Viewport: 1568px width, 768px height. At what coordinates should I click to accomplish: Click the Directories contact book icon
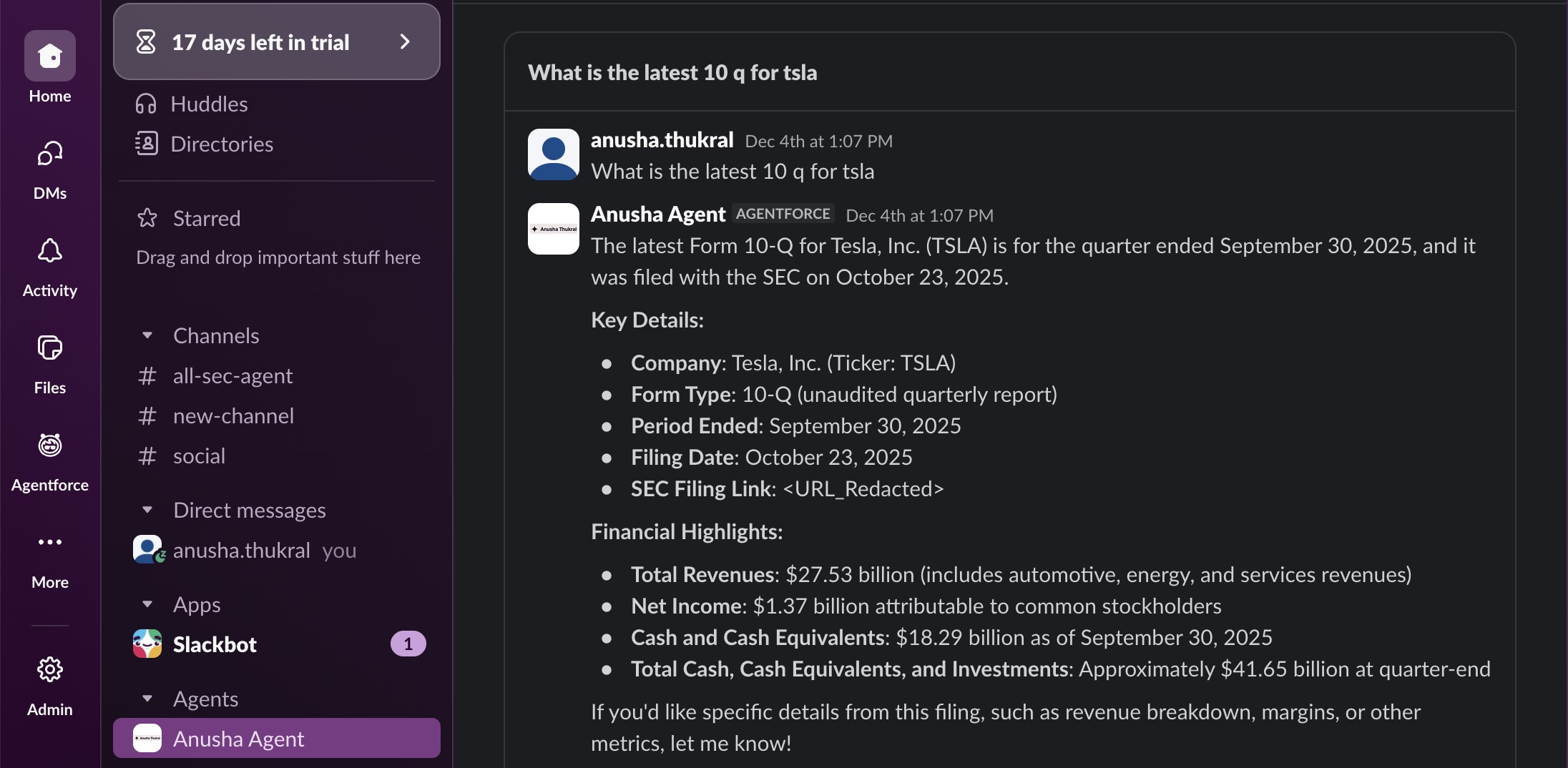point(146,144)
